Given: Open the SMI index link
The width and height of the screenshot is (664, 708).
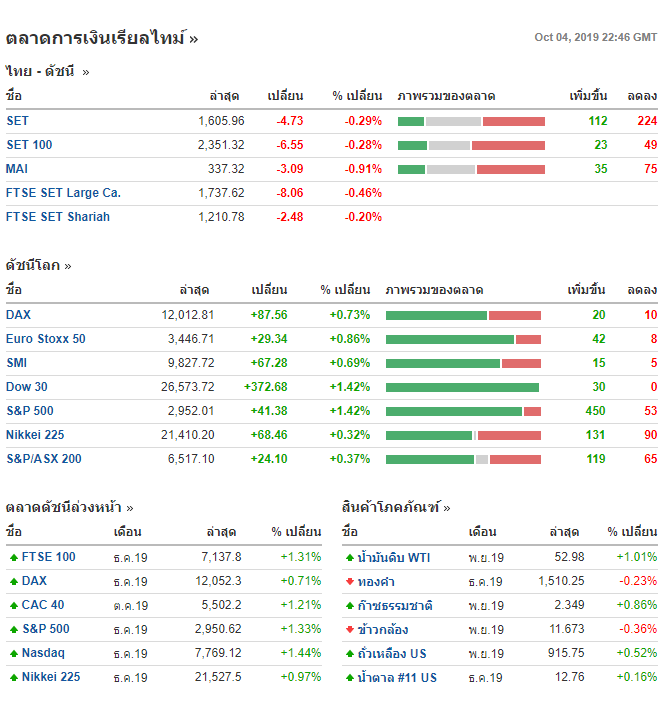Looking at the screenshot, I should [x=17, y=363].
